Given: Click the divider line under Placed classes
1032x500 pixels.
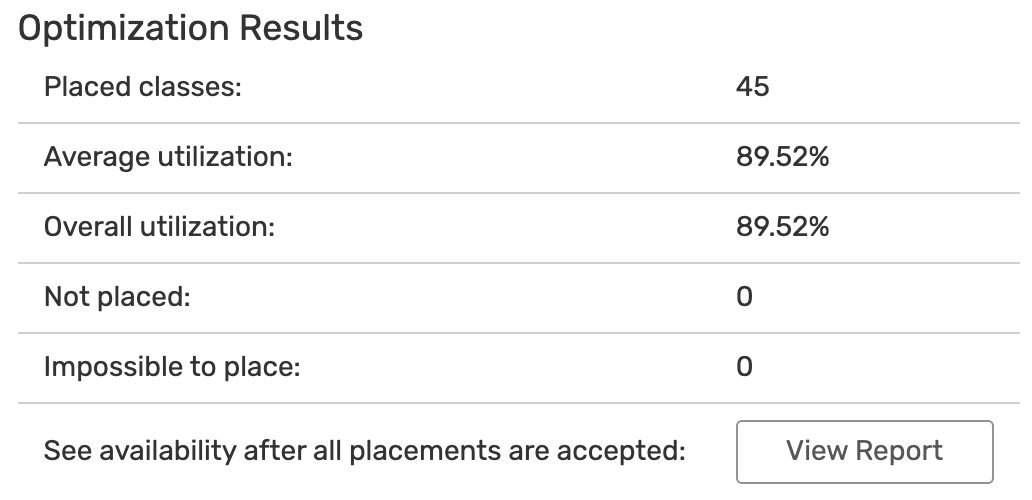Looking at the screenshot, I should pos(519,122).
